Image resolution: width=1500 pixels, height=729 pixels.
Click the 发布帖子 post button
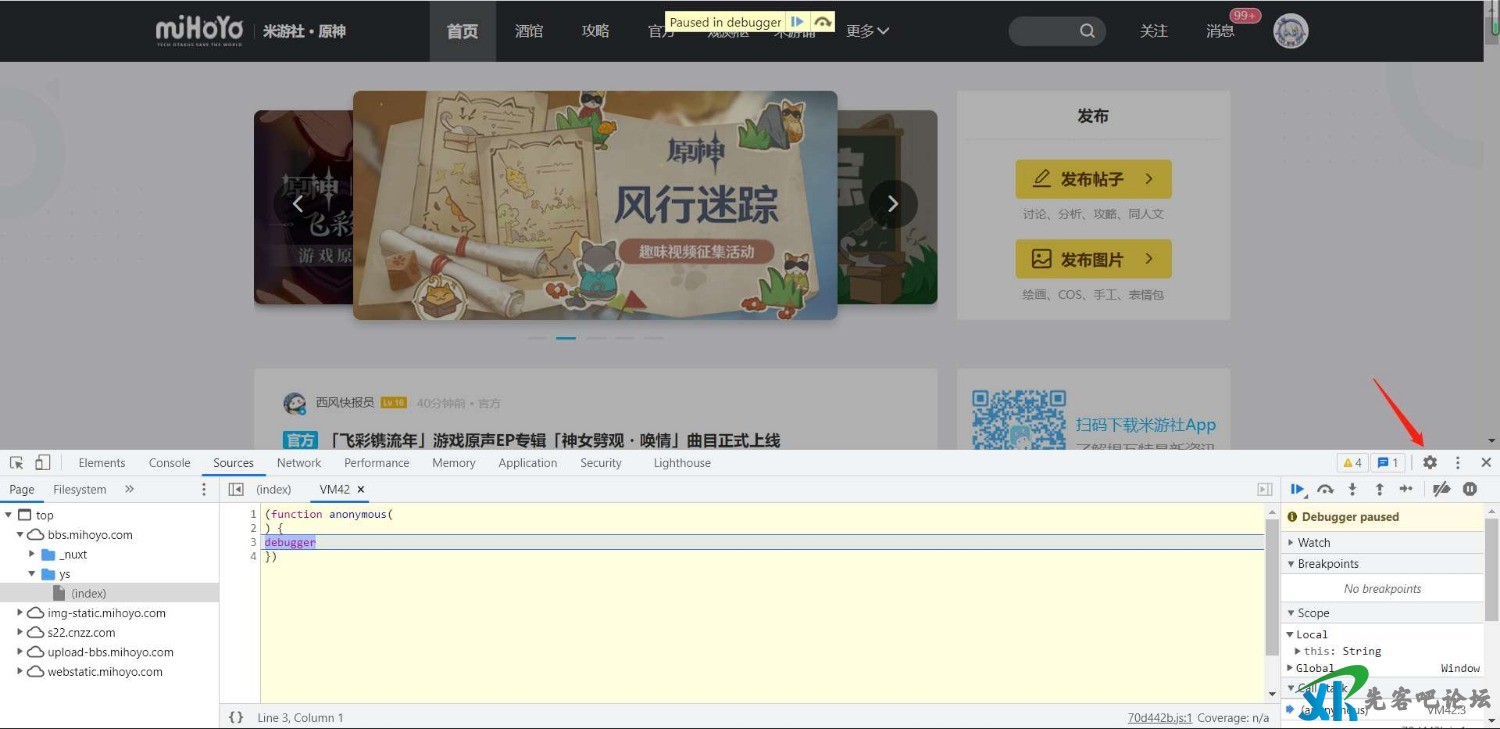[1093, 178]
